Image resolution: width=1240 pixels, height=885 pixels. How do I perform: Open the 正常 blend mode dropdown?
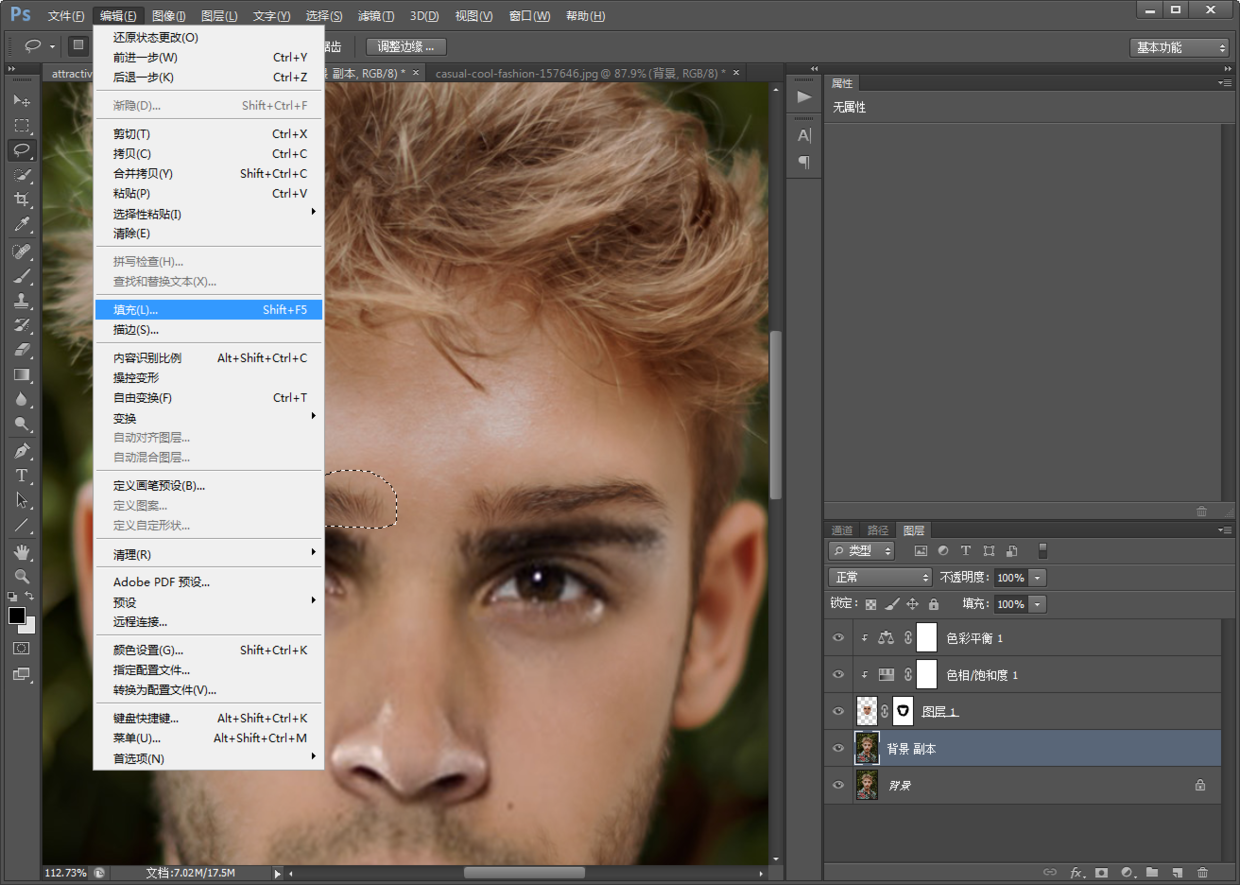pyautogui.click(x=880, y=577)
